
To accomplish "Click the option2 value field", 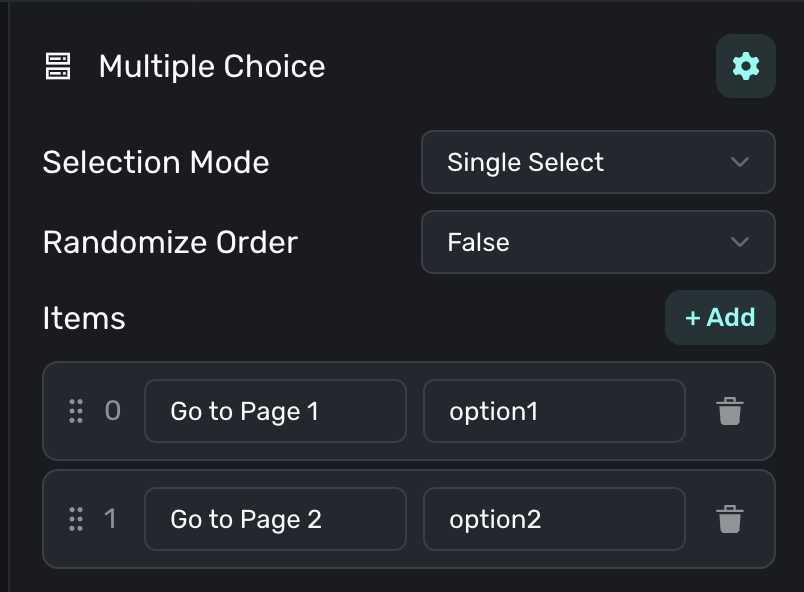I will pos(554,519).
